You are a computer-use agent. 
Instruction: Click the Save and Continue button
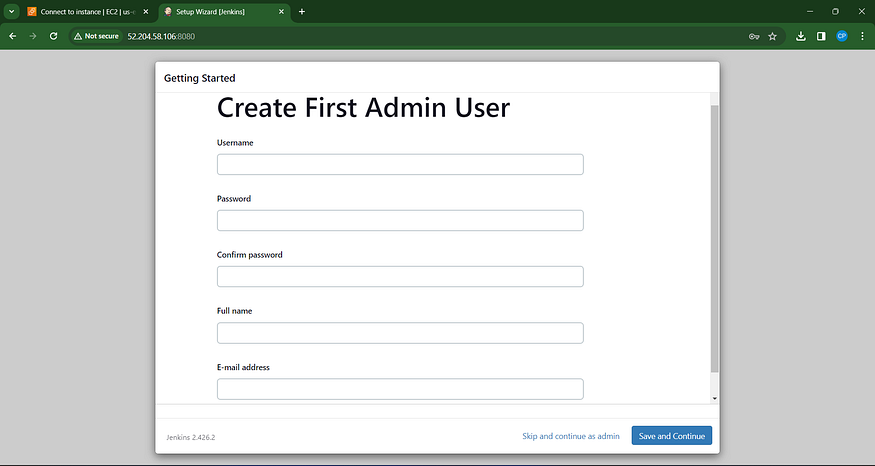672,436
